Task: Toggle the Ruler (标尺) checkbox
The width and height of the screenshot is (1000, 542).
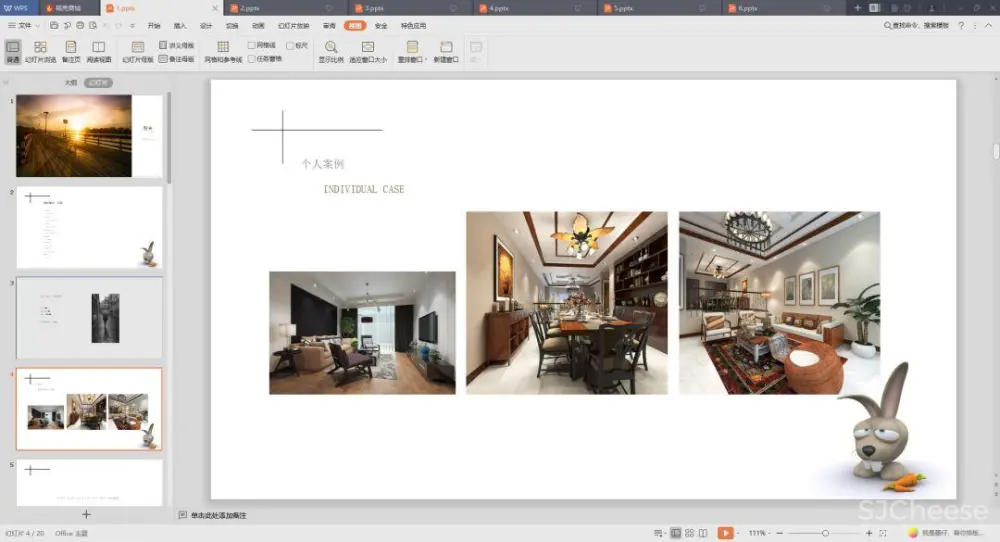Action: (290, 46)
